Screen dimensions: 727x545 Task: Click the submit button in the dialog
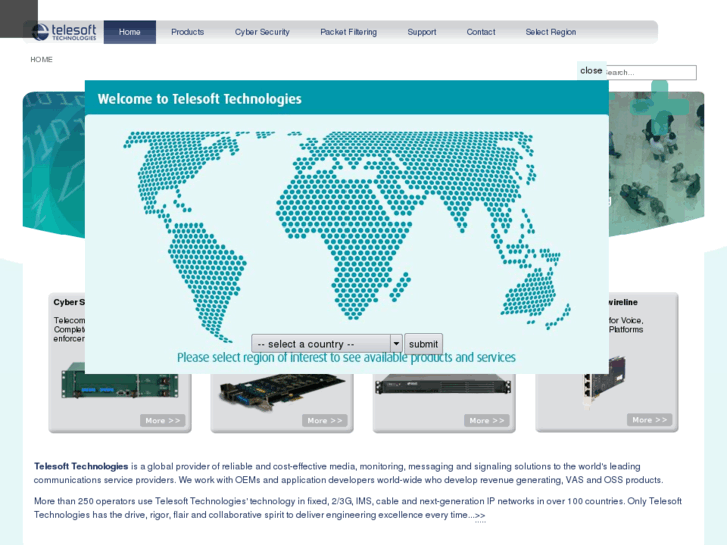pos(423,344)
